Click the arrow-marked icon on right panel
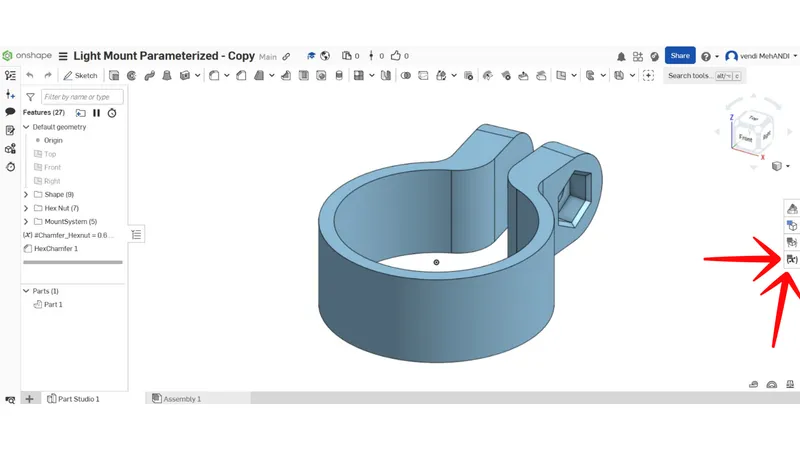This screenshot has width=800, height=450. pyautogui.click(x=791, y=259)
